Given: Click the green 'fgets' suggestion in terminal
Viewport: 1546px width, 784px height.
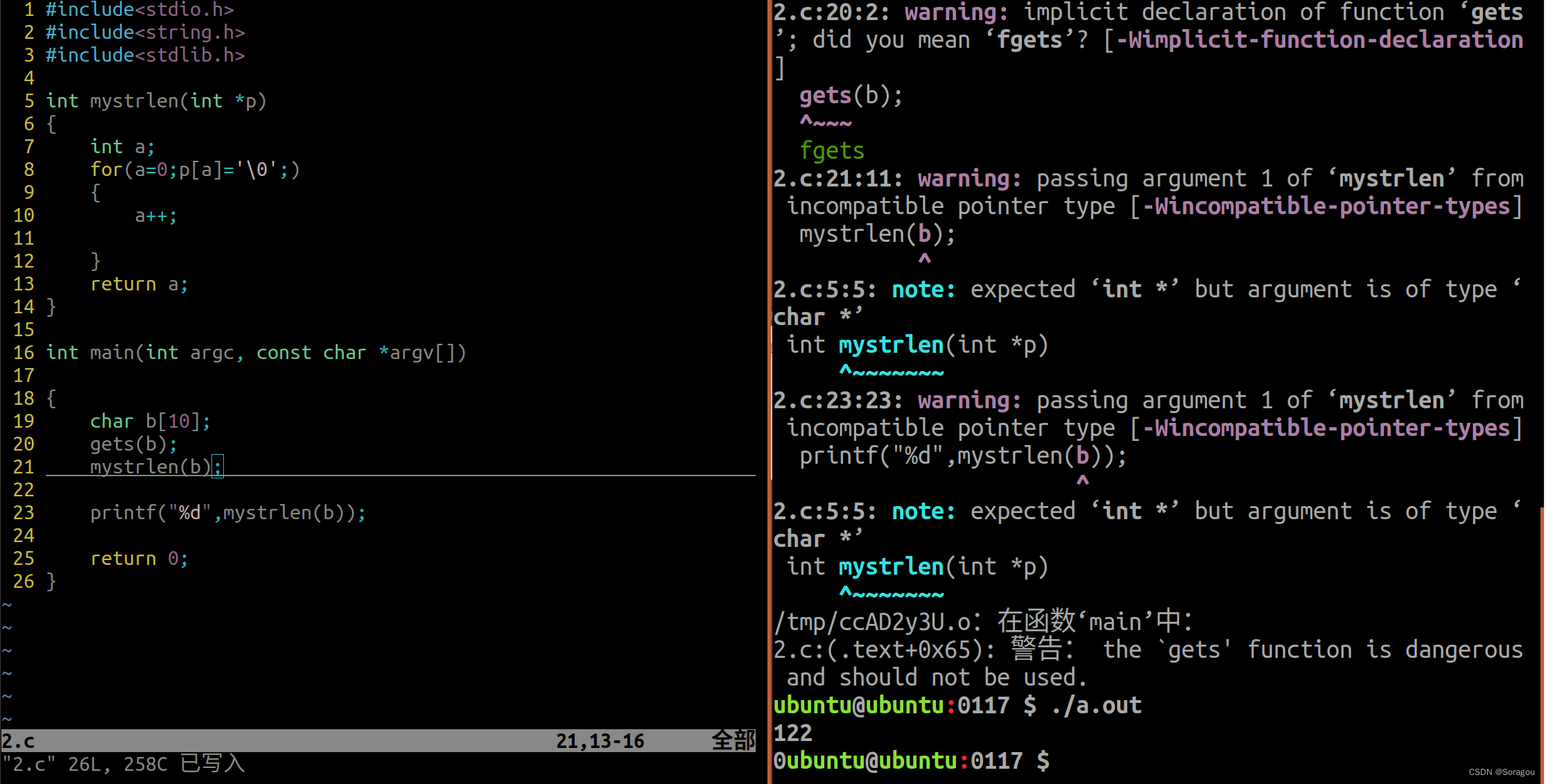Looking at the screenshot, I should (832, 150).
